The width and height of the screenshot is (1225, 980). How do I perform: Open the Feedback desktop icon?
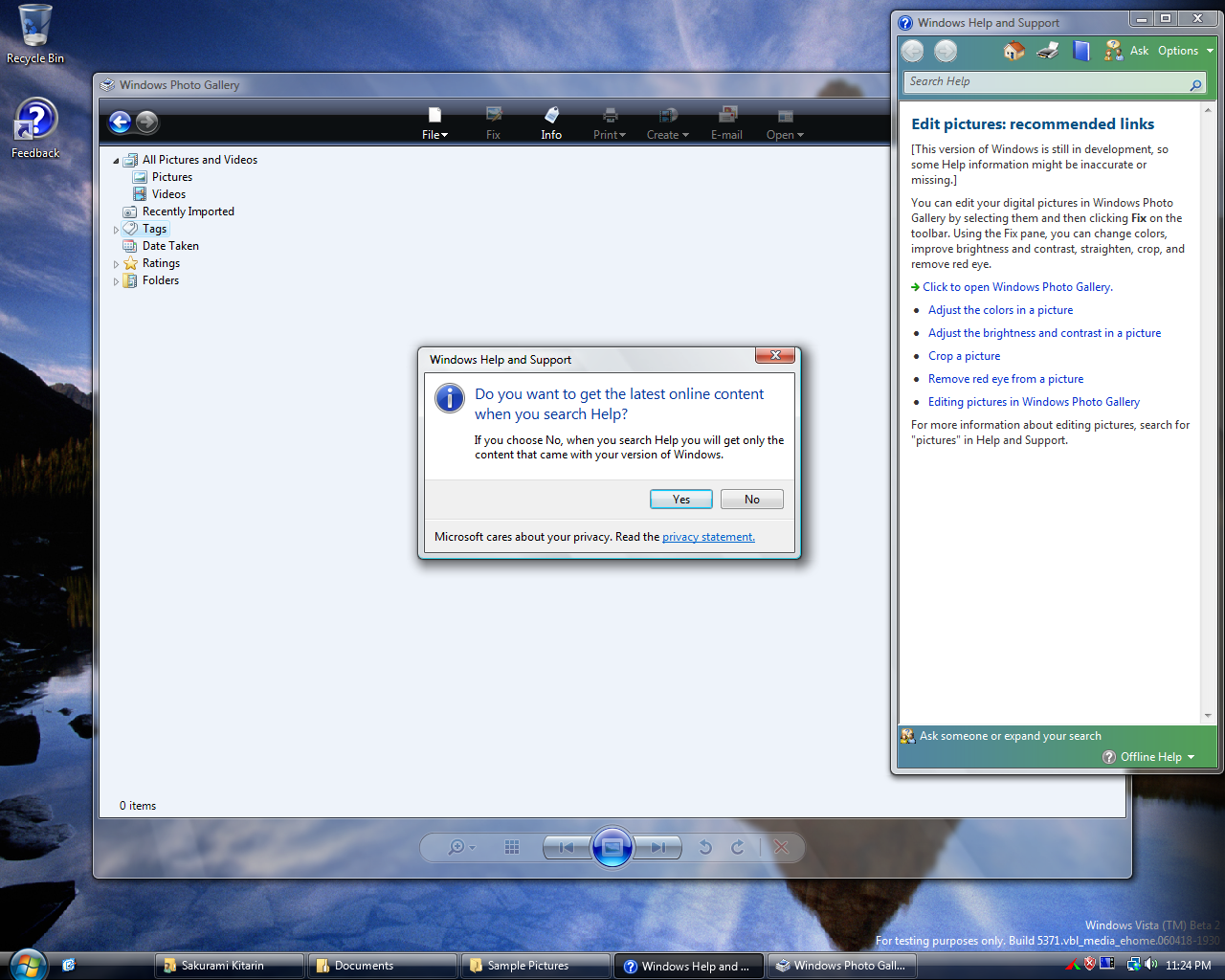tap(35, 128)
